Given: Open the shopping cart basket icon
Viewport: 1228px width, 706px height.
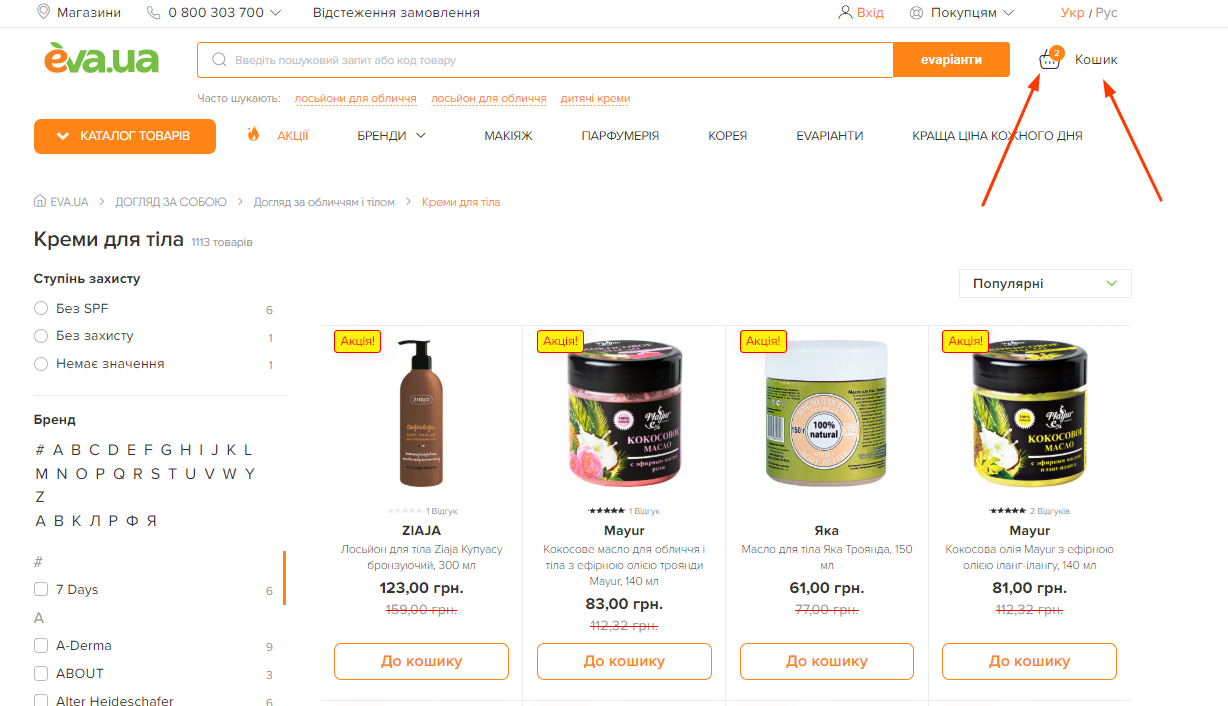Looking at the screenshot, I should 1050,59.
